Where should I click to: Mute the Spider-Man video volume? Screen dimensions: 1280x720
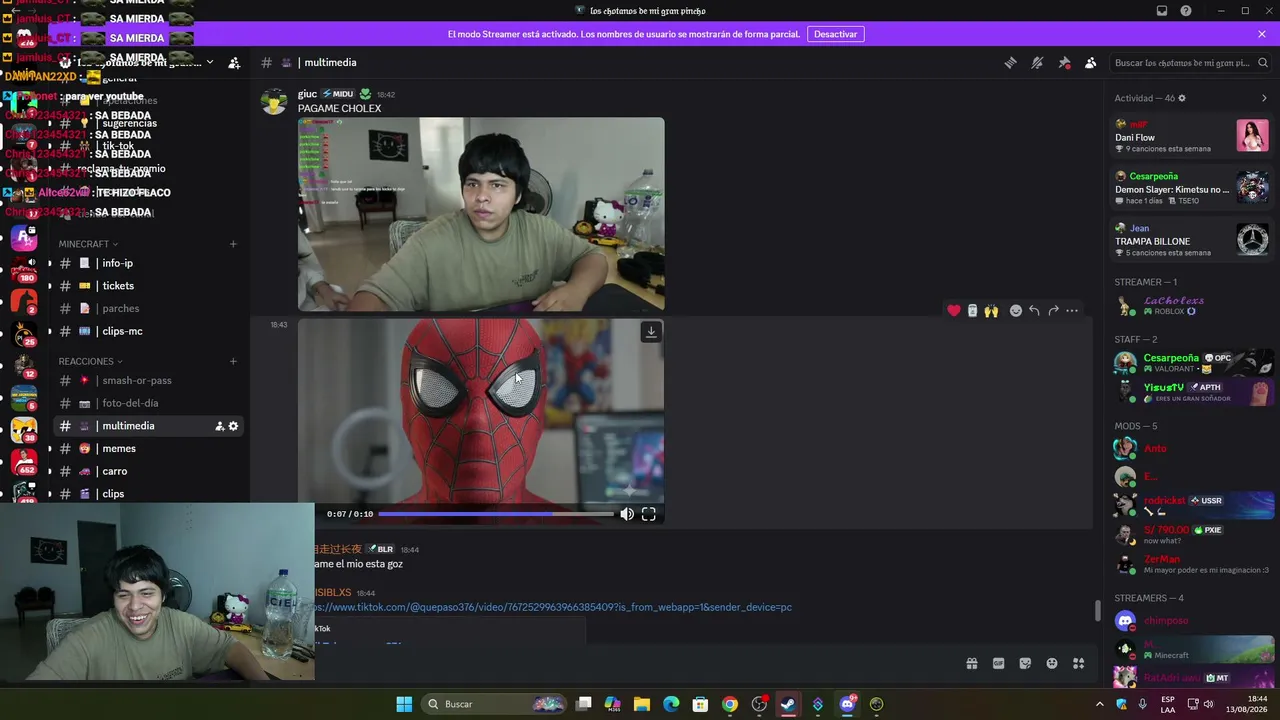coord(627,514)
